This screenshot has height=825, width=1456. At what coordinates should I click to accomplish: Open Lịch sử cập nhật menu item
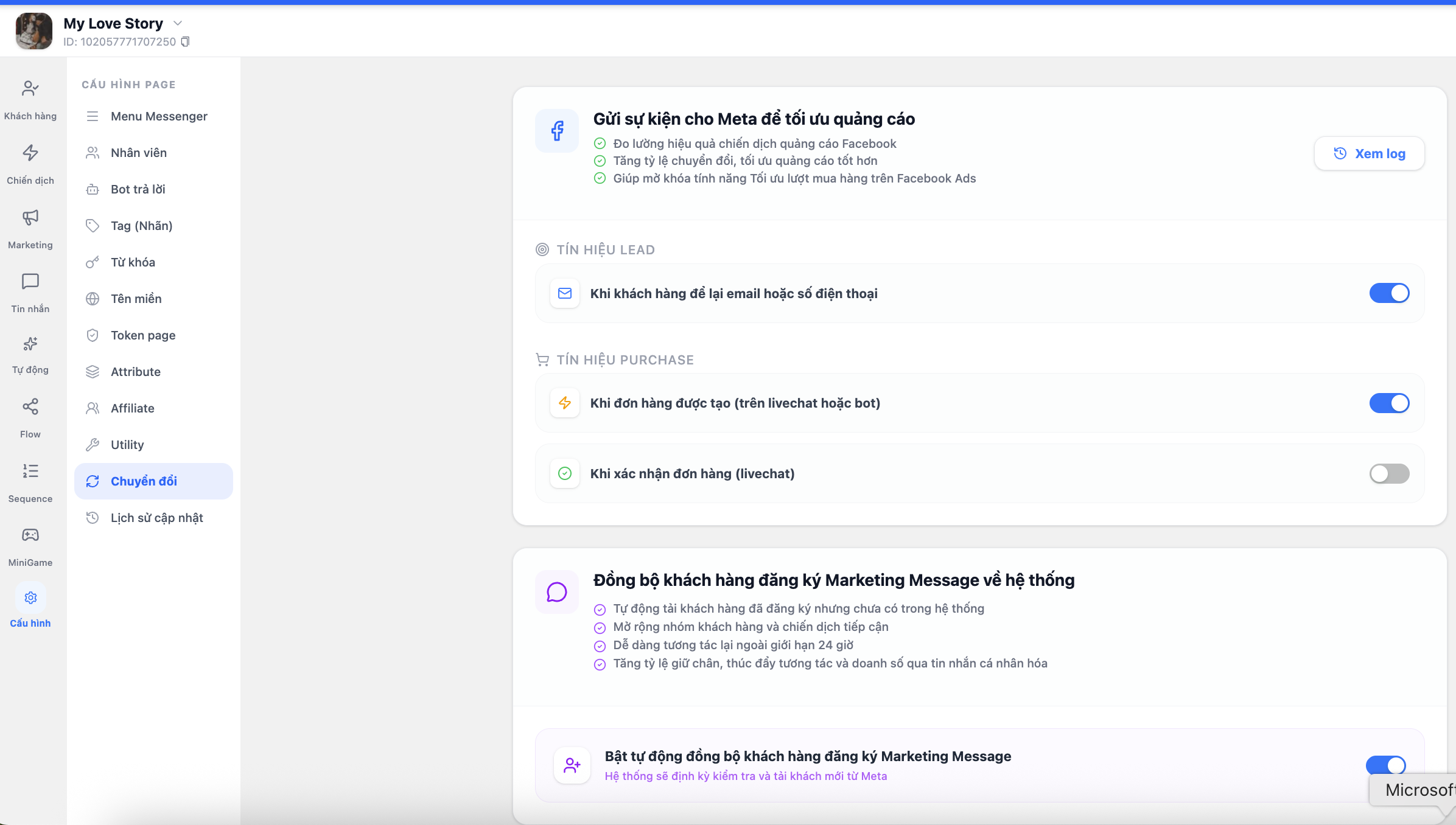(156, 518)
